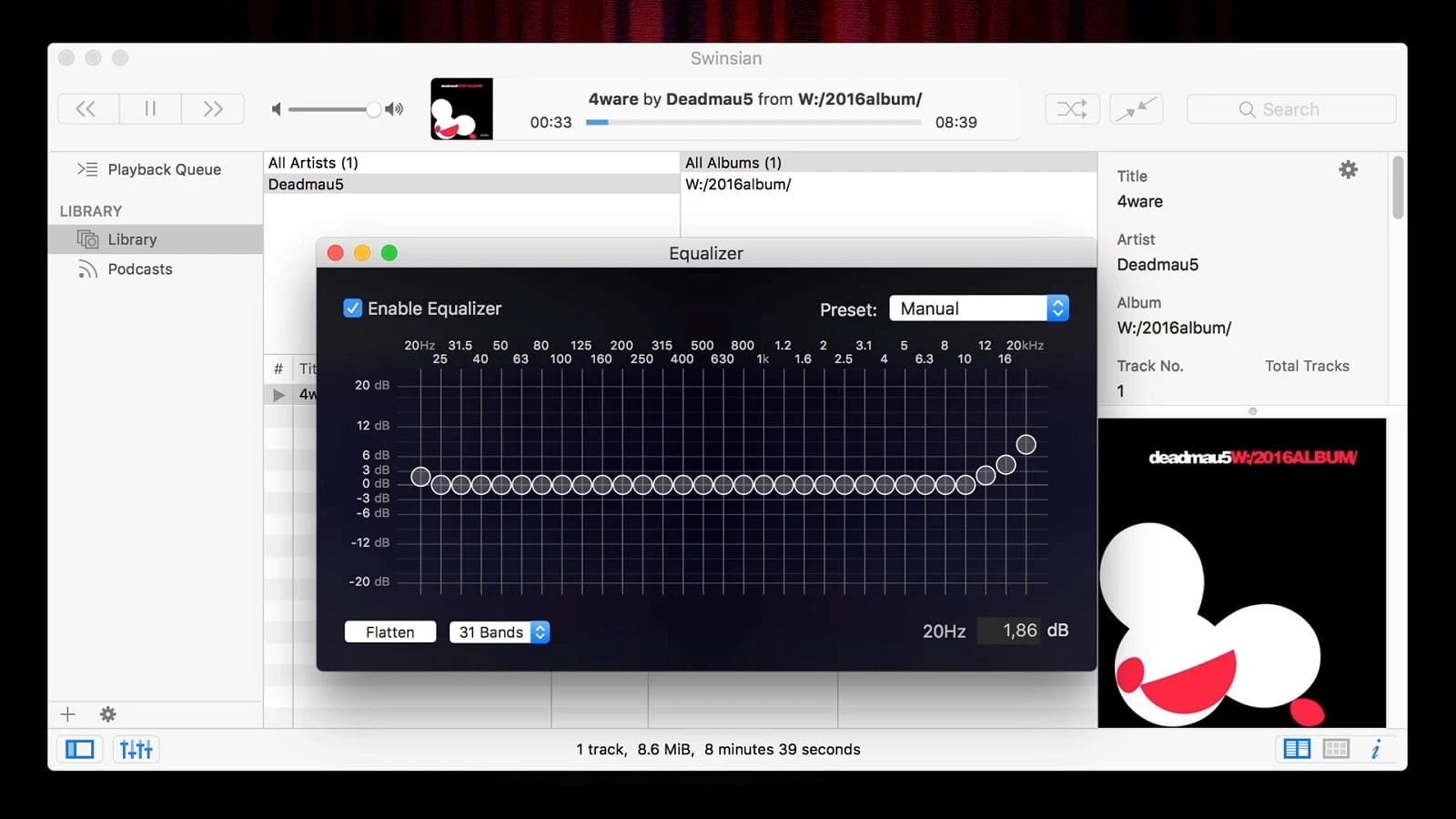This screenshot has width=1456, height=819.
Task: Open the Preset dropdown
Action: point(978,308)
